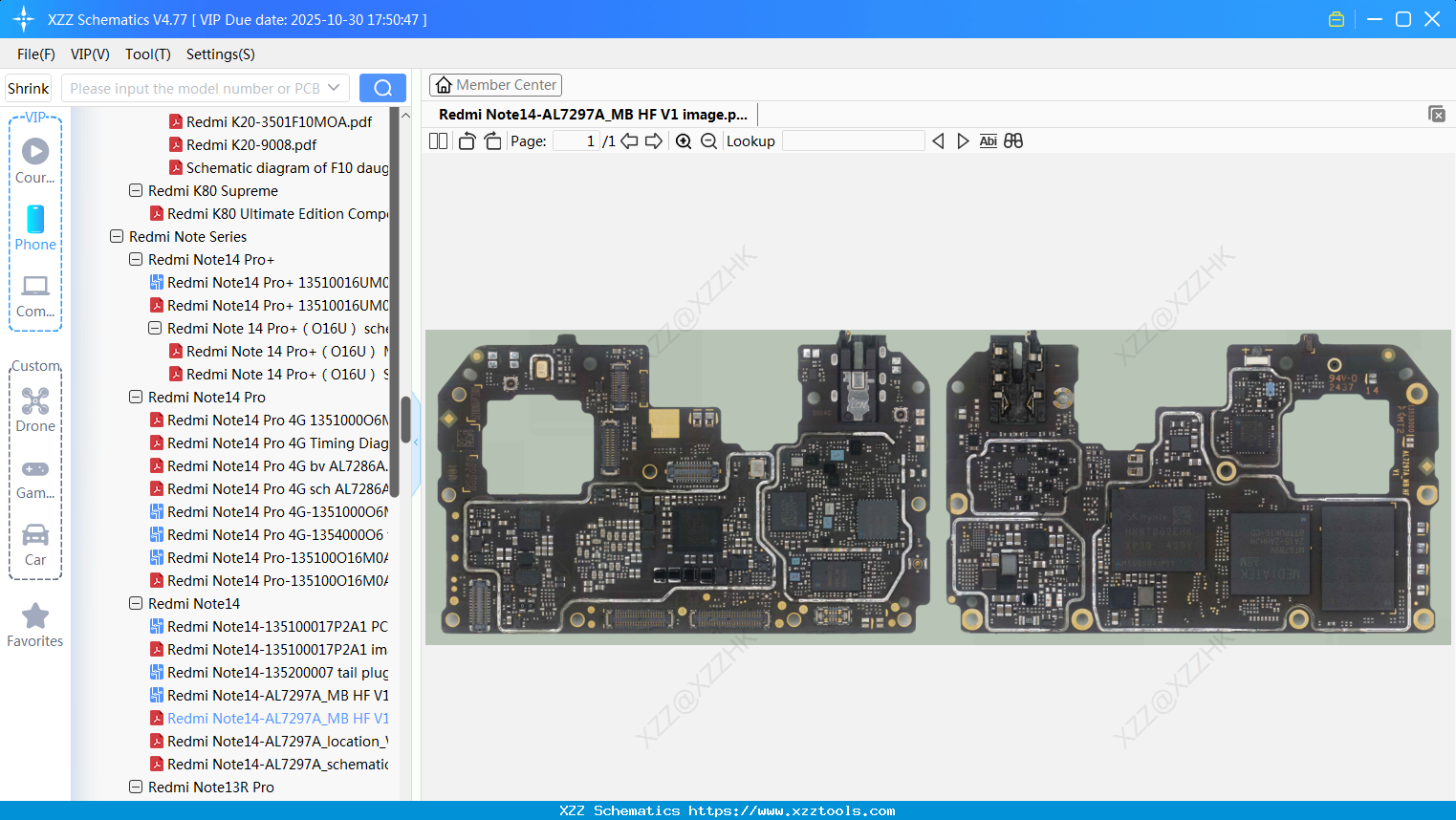1456x820 pixels.
Task: Open the VIP menu
Action: click(x=89, y=54)
